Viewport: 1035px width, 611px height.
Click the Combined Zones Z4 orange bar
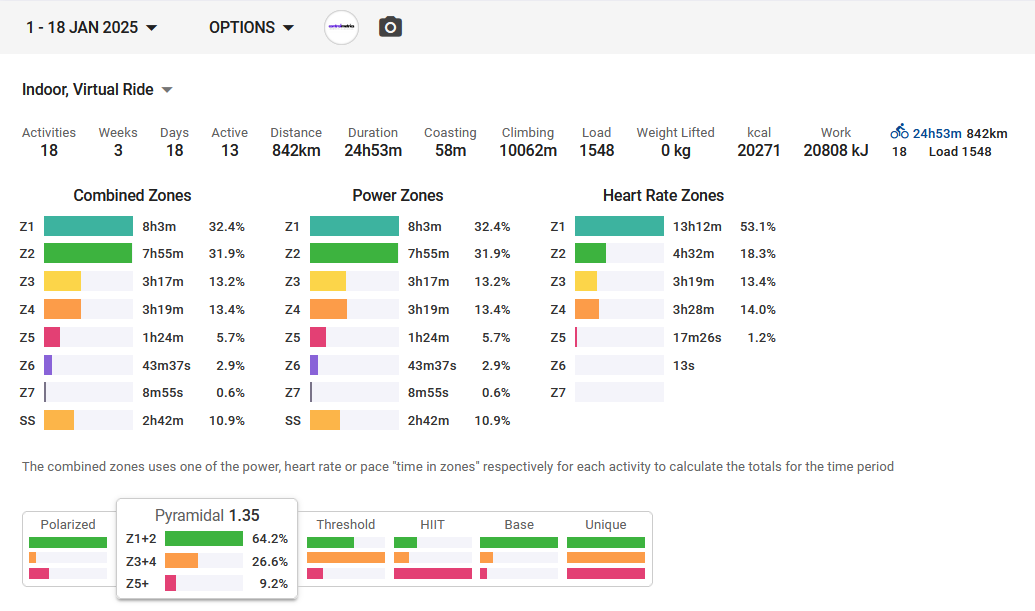click(62, 309)
